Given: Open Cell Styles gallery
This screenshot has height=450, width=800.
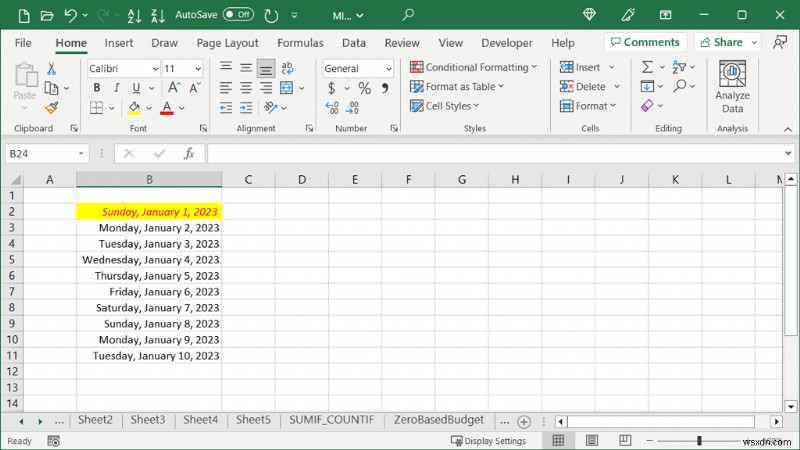Looking at the screenshot, I should coord(444,106).
